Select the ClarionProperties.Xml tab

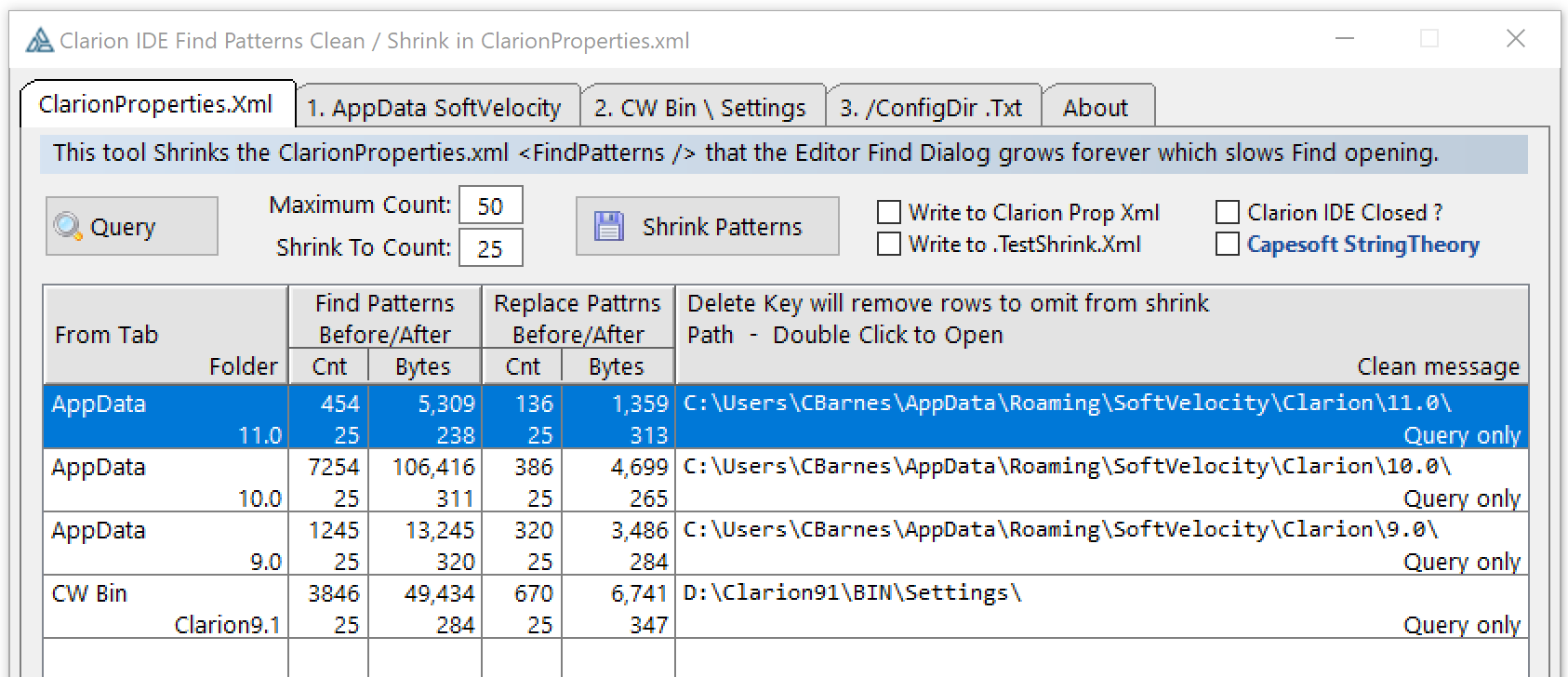click(x=156, y=104)
